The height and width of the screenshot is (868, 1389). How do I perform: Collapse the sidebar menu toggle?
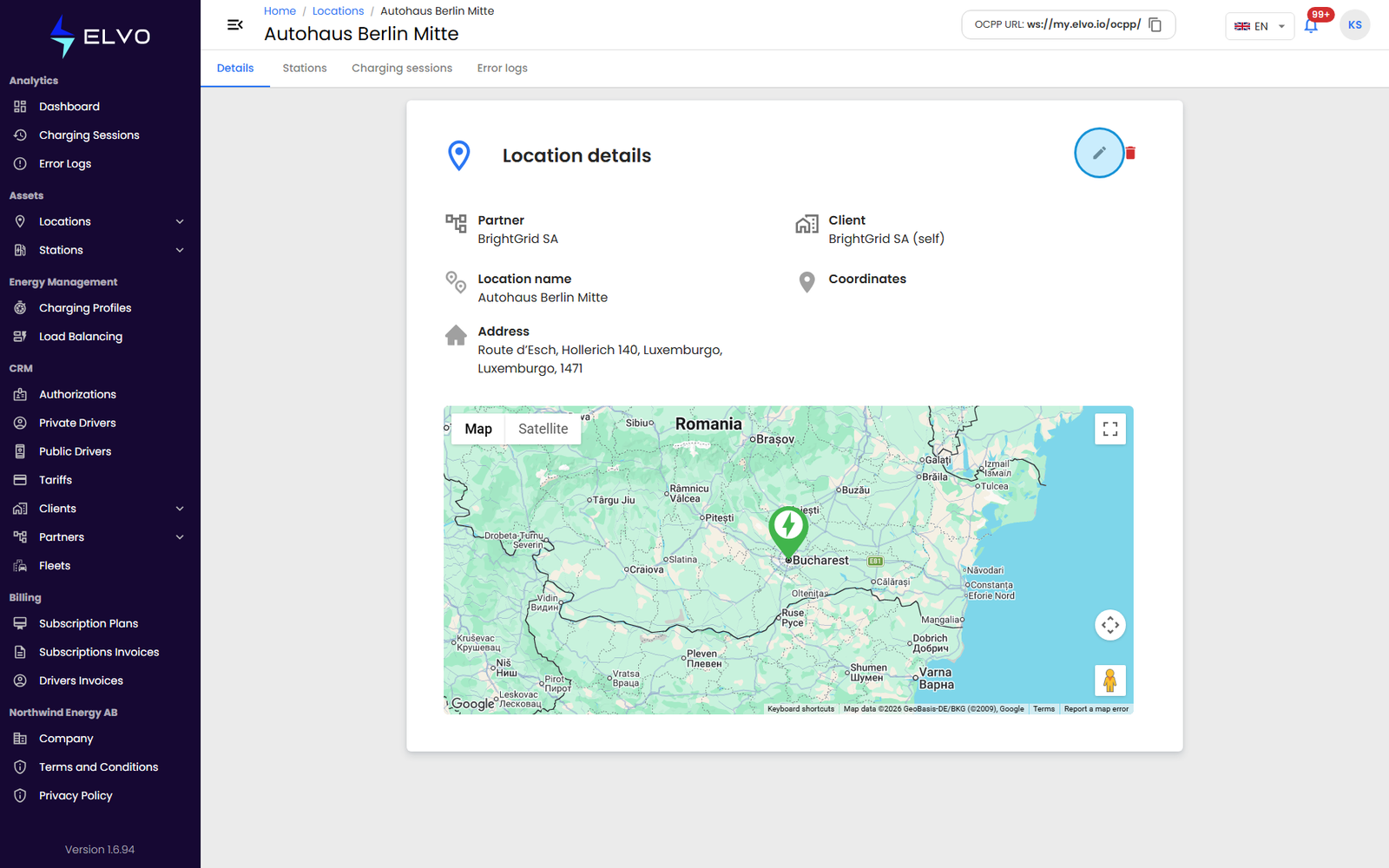[234, 24]
